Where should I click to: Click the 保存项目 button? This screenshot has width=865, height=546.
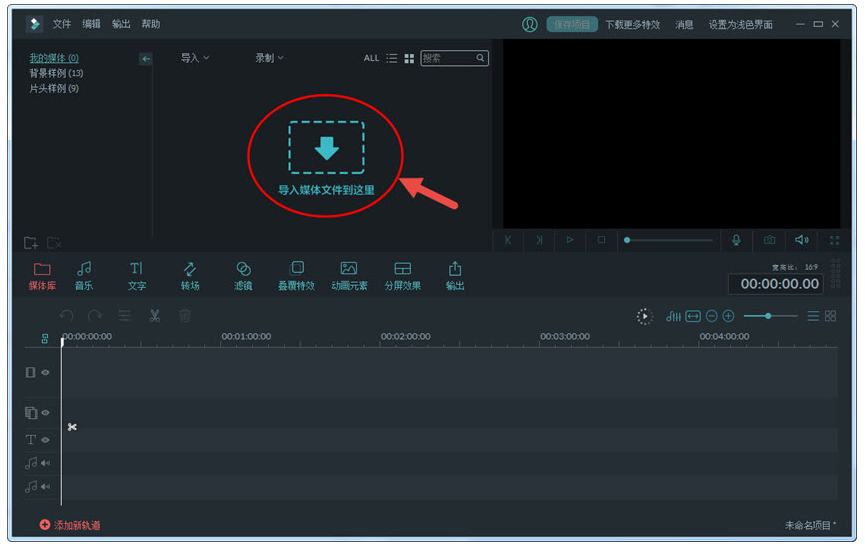click(572, 24)
